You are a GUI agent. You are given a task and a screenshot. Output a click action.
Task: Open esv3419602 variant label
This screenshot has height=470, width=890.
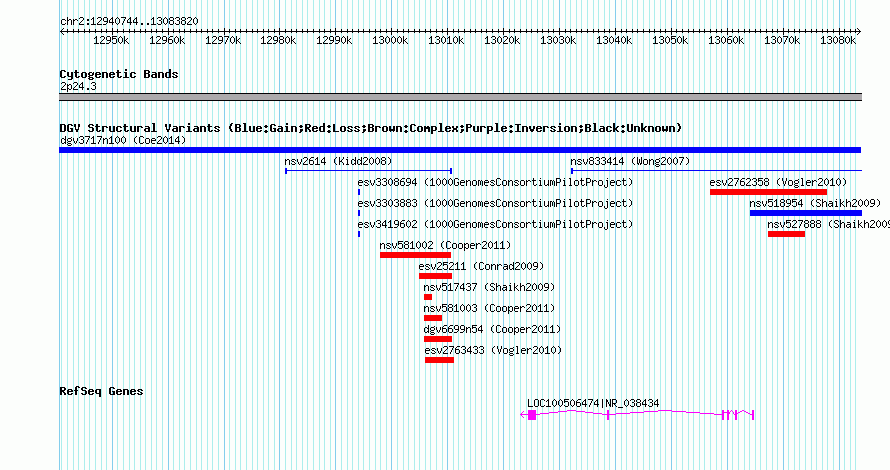point(495,224)
